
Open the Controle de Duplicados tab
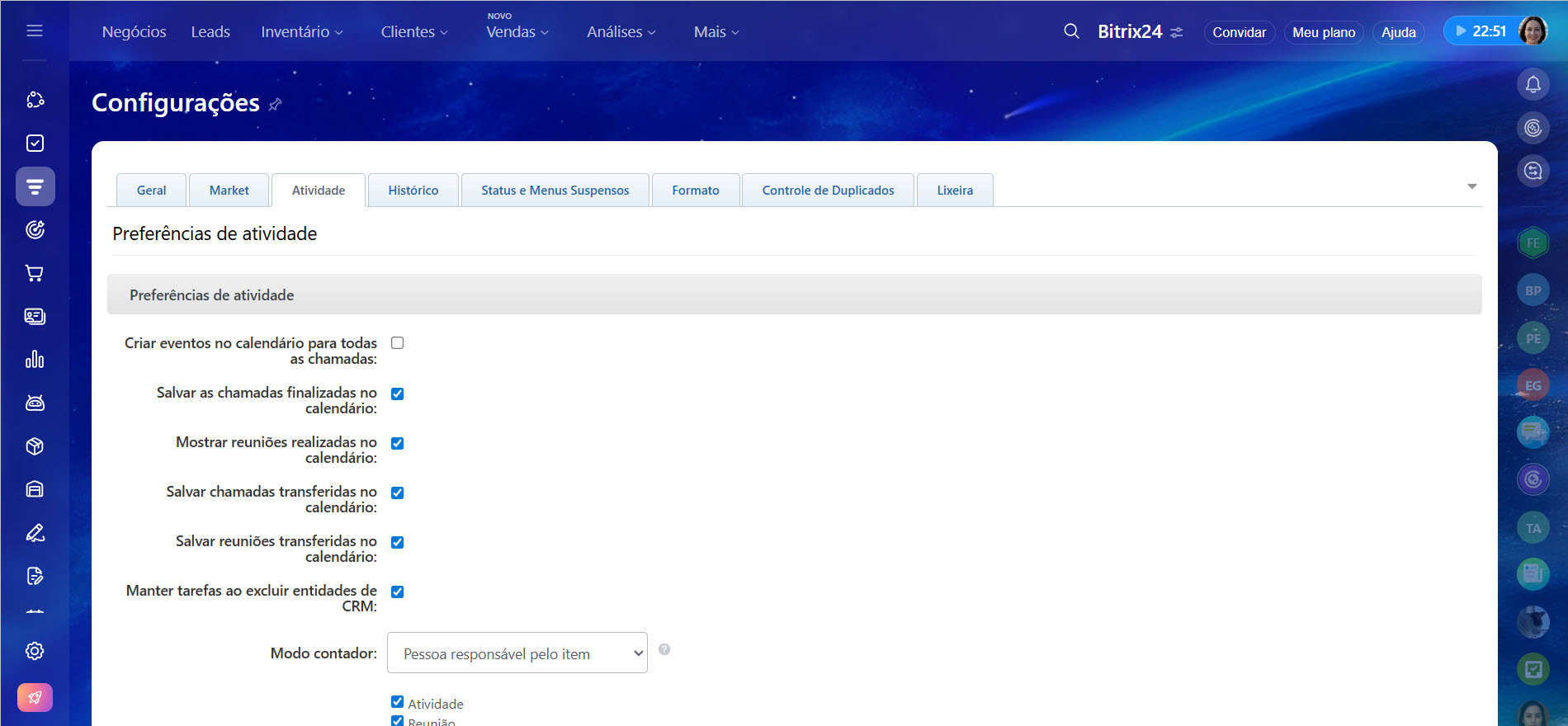tap(828, 191)
